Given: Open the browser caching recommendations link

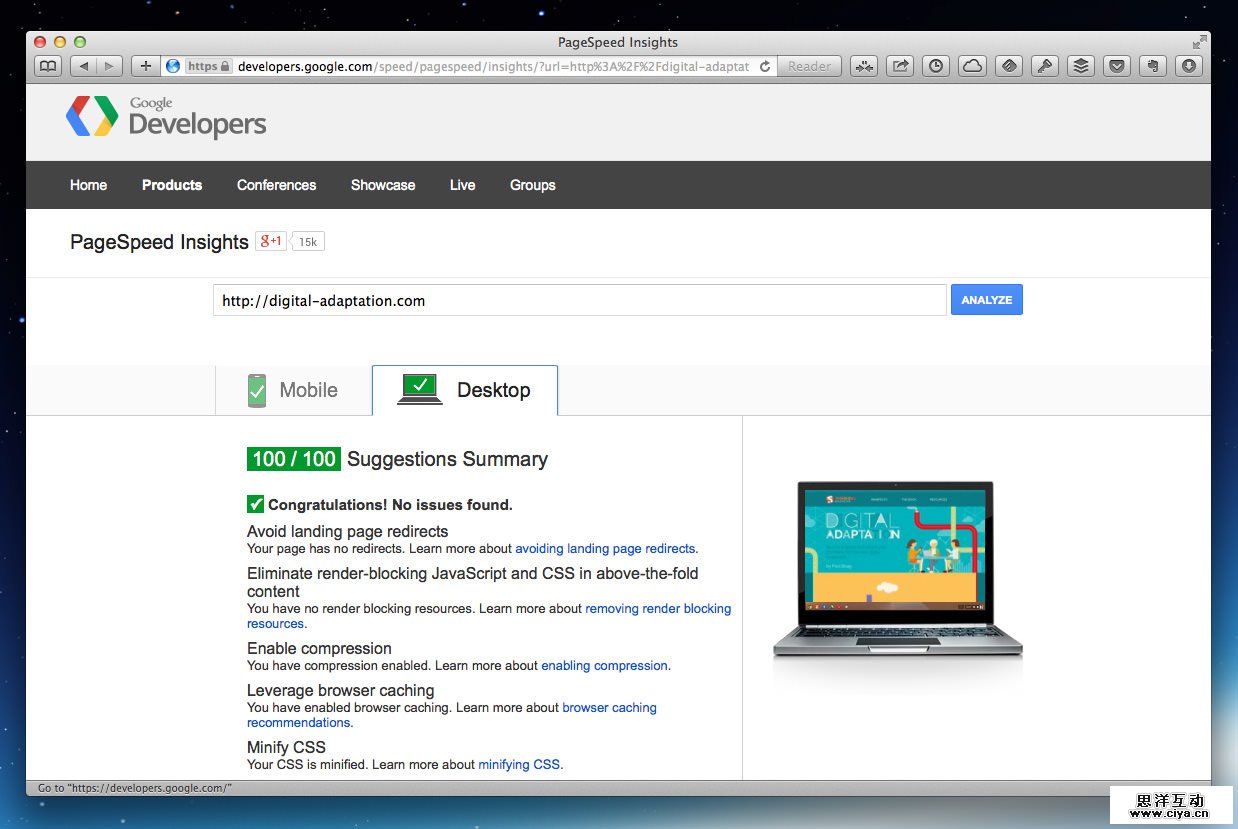Looking at the screenshot, I should [609, 708].
